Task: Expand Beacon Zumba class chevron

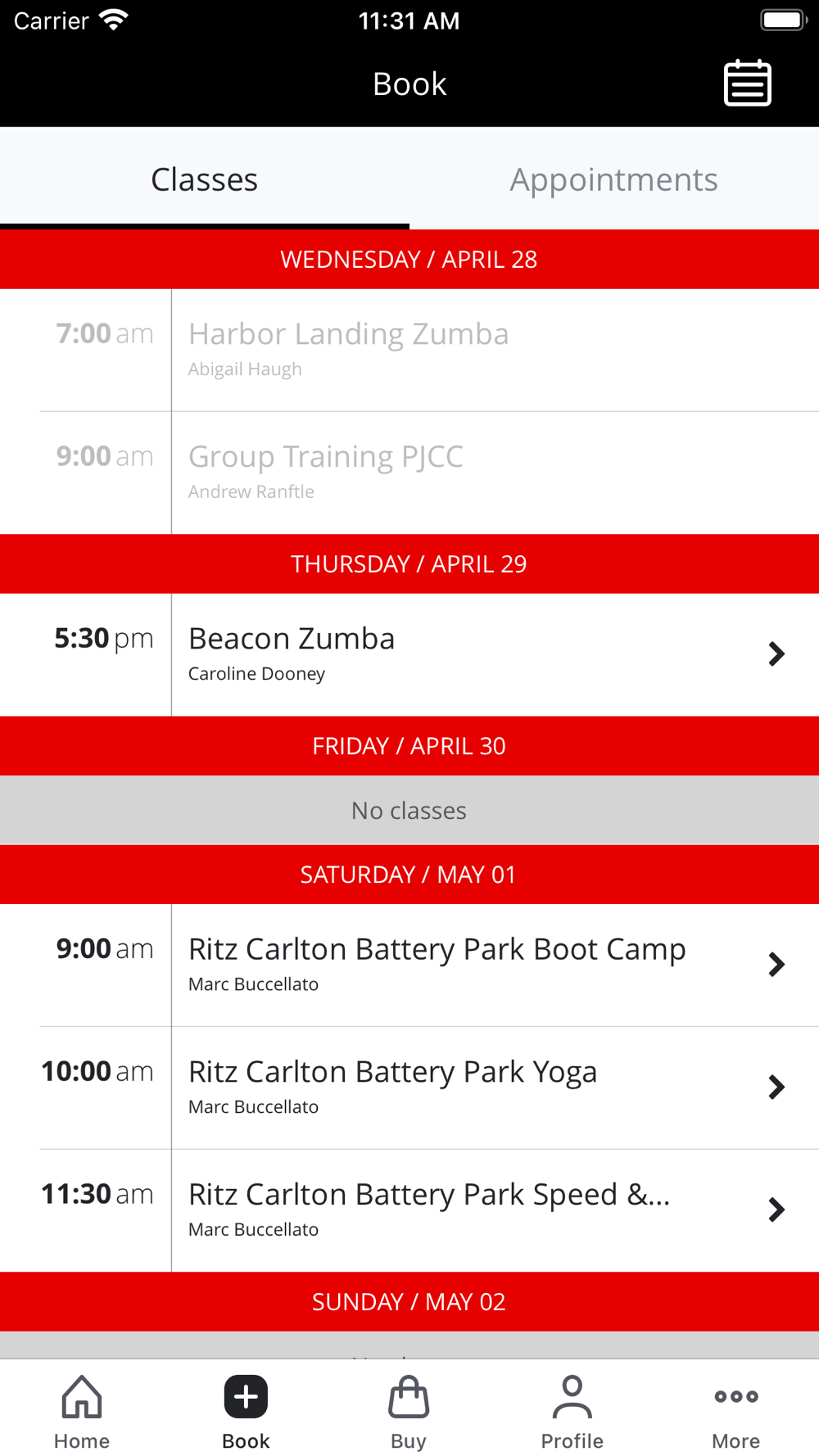Action: pos(776,654)
